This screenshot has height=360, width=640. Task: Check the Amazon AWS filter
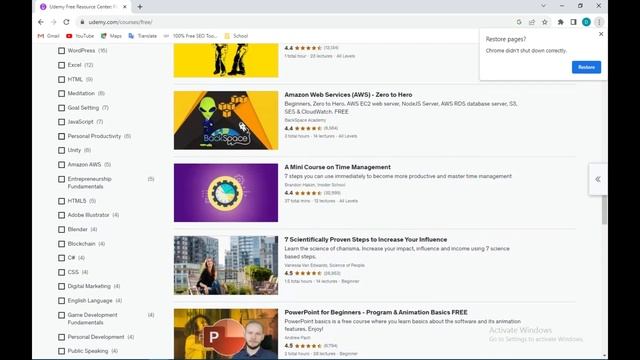(62, 164)
